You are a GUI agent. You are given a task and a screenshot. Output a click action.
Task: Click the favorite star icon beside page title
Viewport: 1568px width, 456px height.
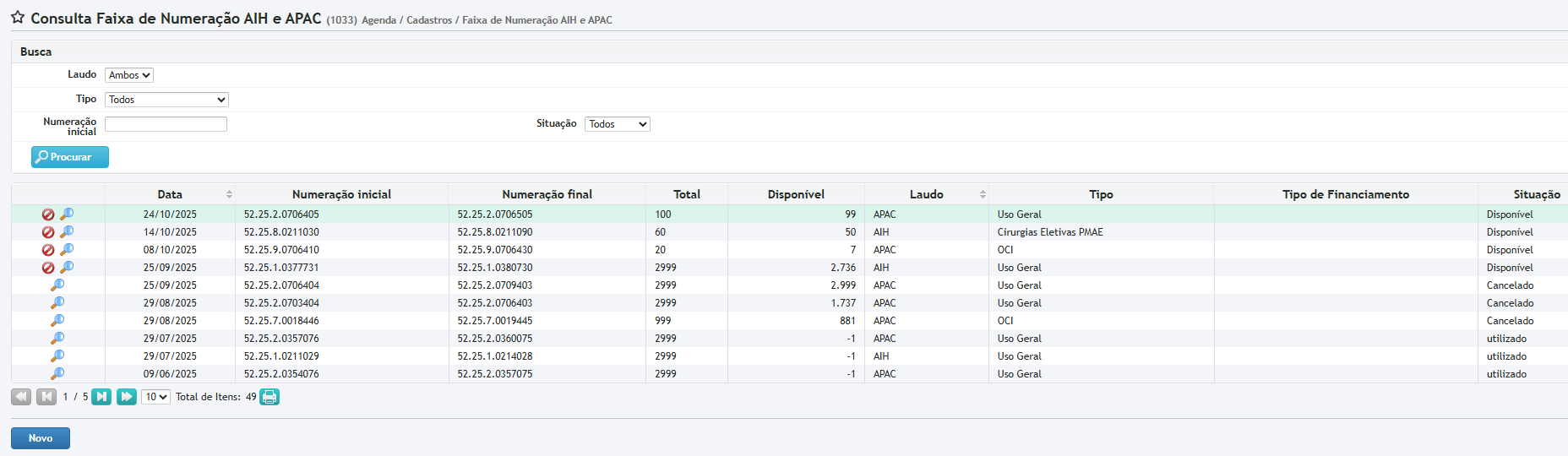click(17, 18)
